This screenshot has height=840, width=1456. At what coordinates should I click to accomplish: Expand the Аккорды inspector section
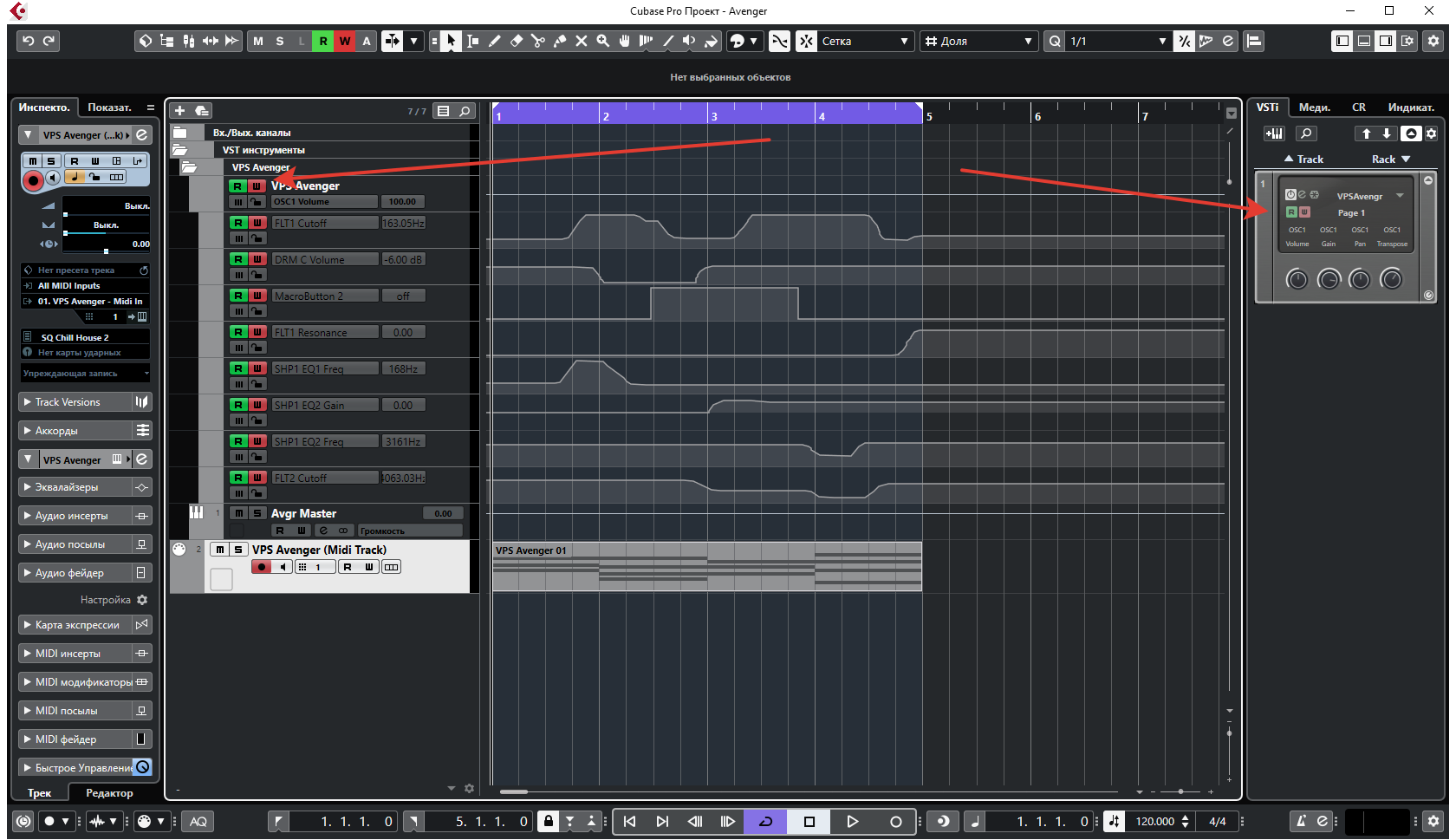(75, 431)
